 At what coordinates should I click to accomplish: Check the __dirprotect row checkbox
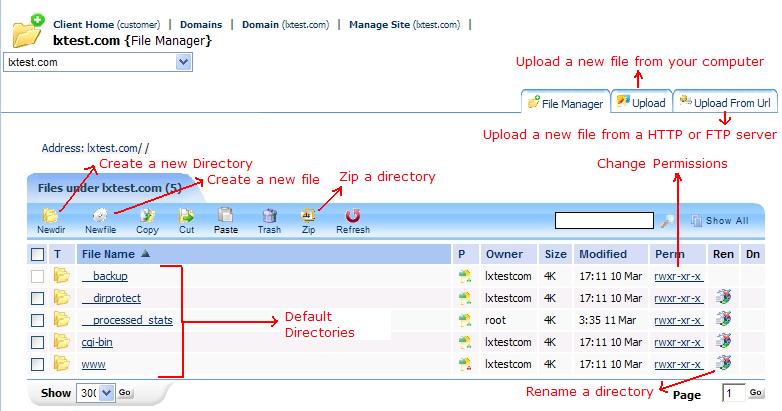[x=37, y=298]
